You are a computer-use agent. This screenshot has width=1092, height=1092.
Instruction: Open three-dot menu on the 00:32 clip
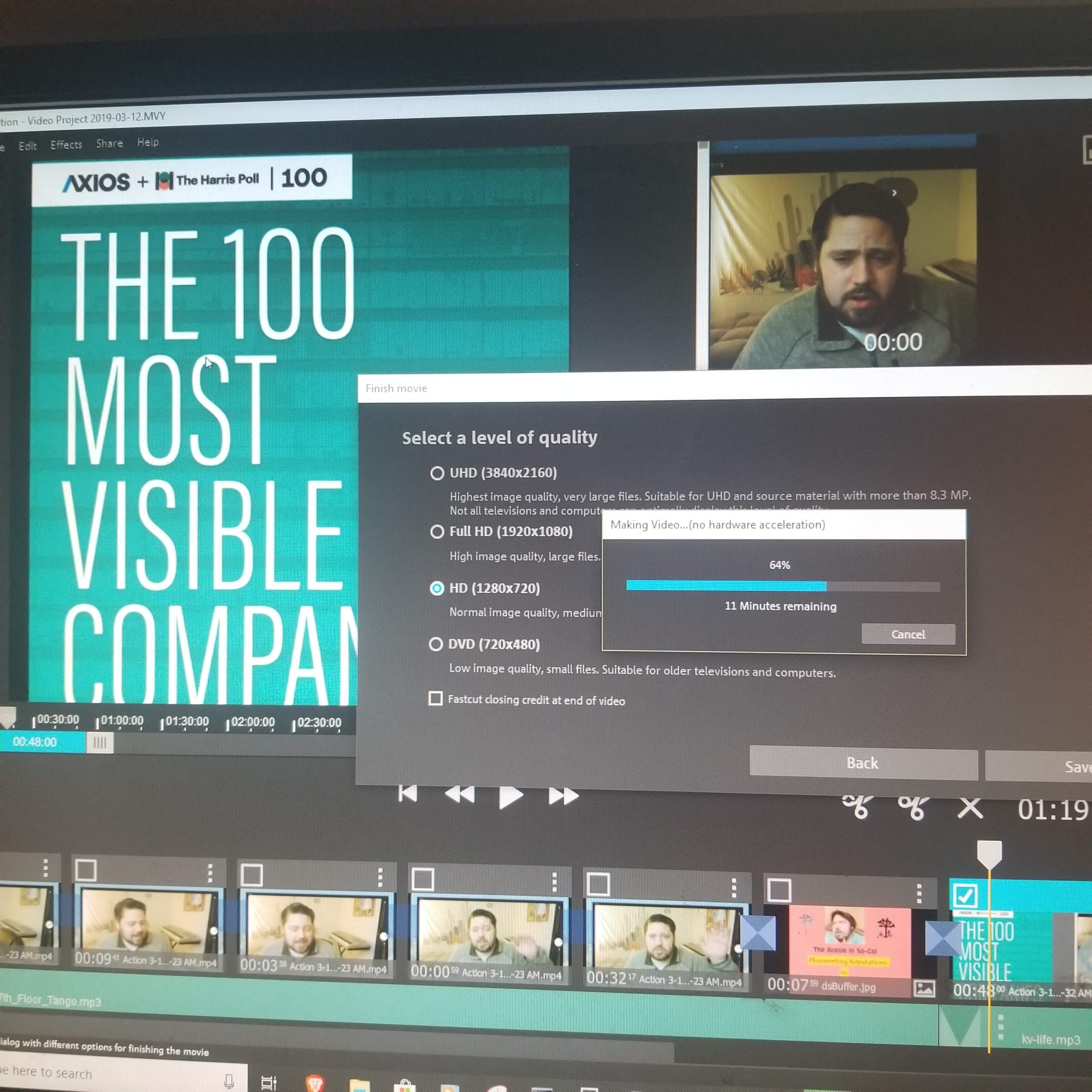click(x=734, y=887)
